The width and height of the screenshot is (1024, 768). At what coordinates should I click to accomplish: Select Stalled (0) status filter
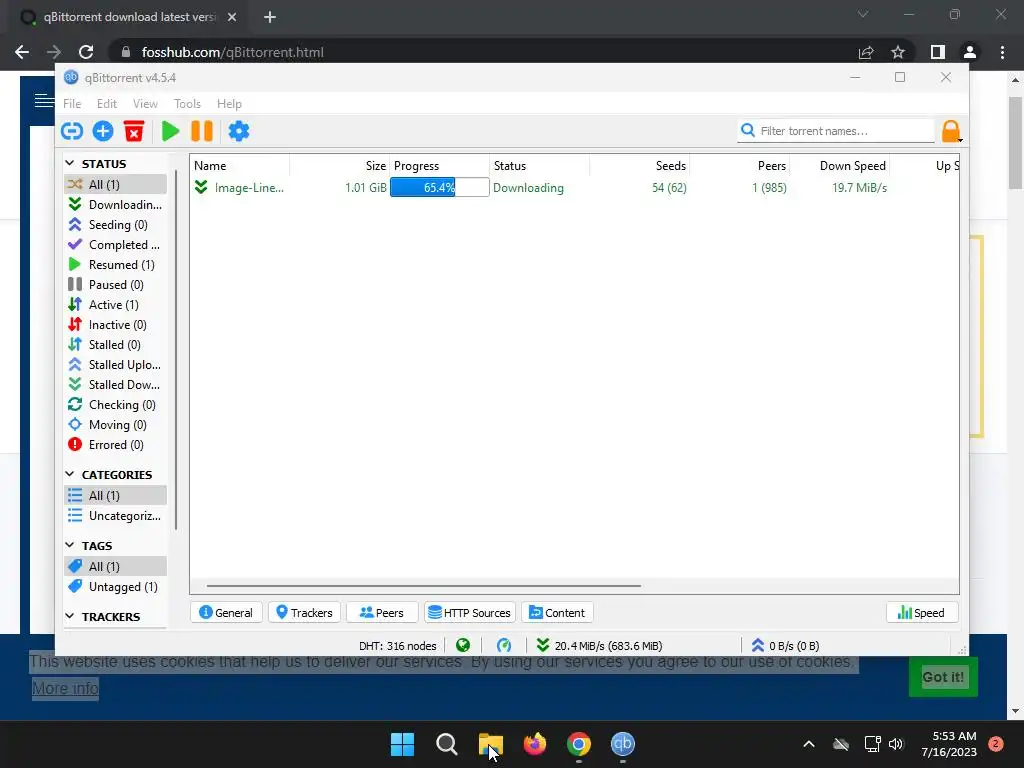click(116, 345)
